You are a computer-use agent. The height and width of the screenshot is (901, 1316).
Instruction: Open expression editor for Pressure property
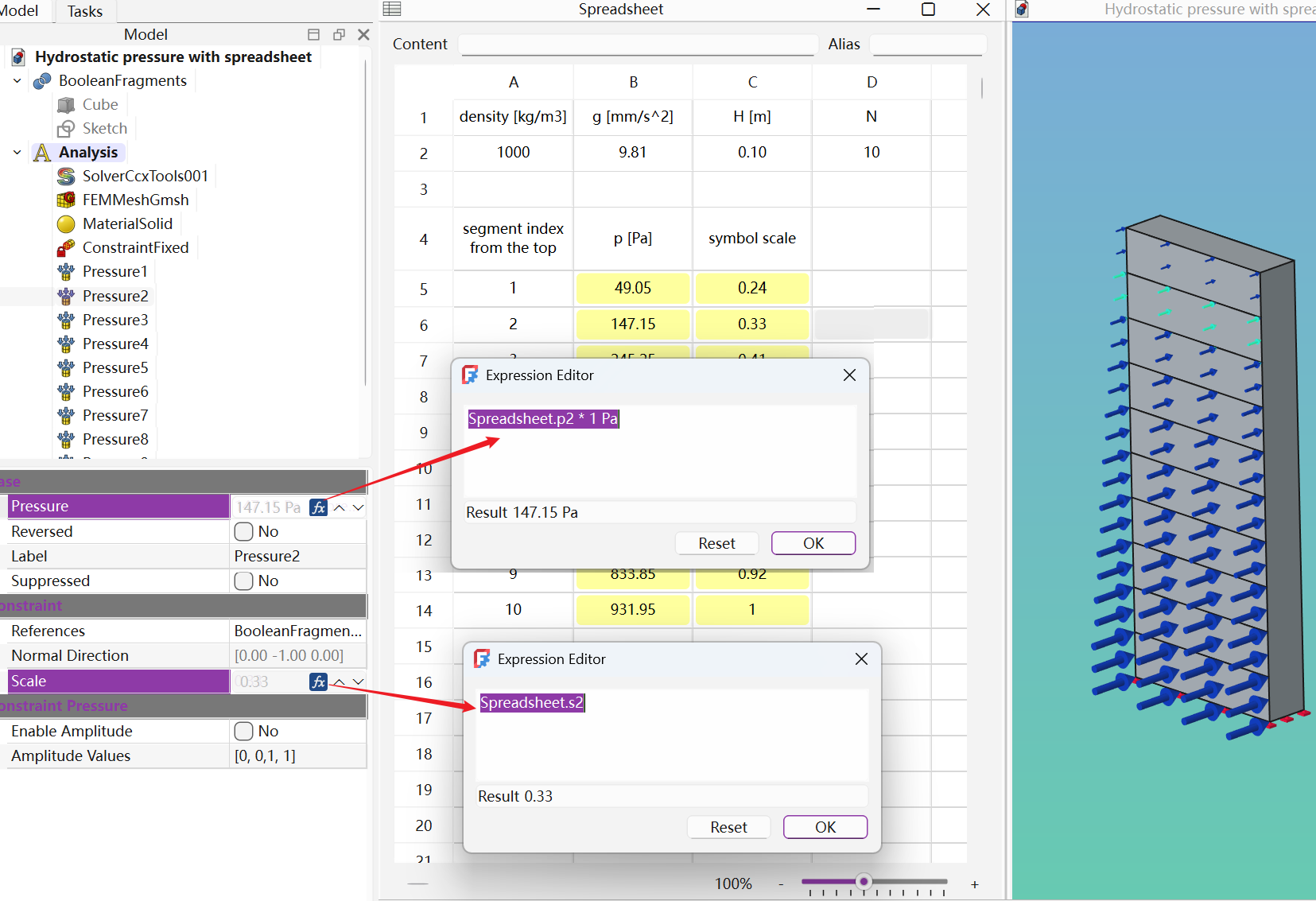(318, 507)
